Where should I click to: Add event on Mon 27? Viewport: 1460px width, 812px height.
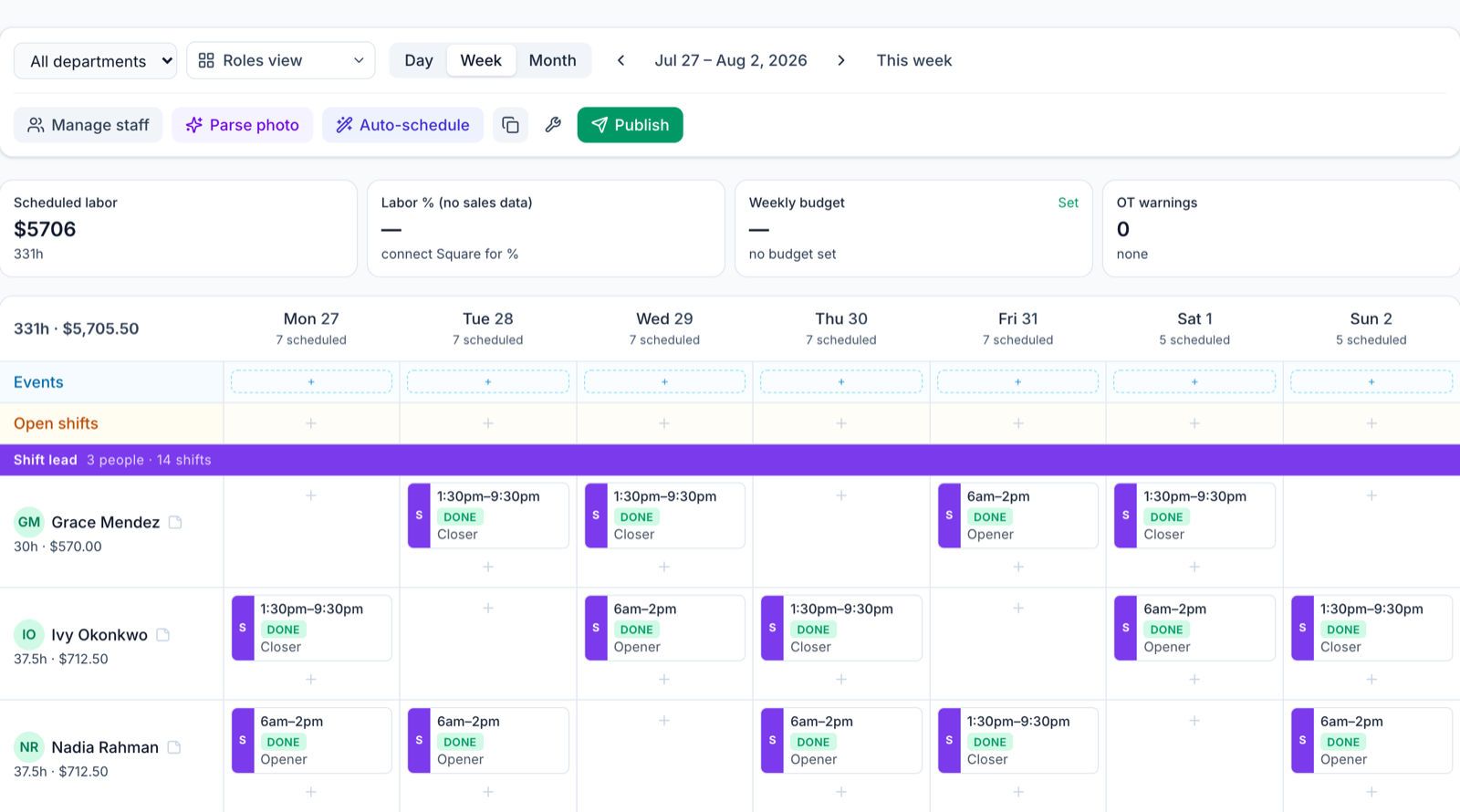311,382
